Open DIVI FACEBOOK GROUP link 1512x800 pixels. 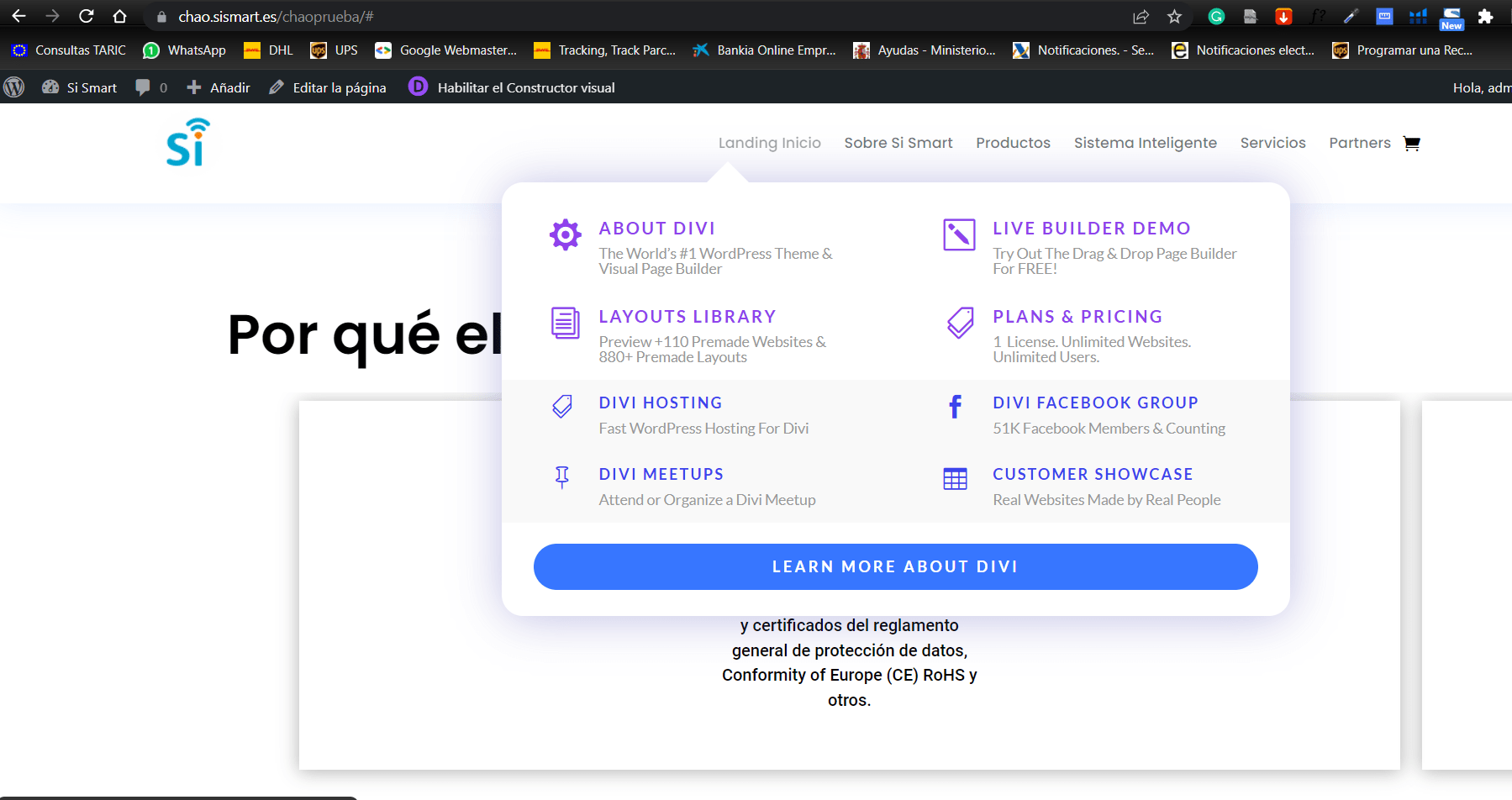1096,403
